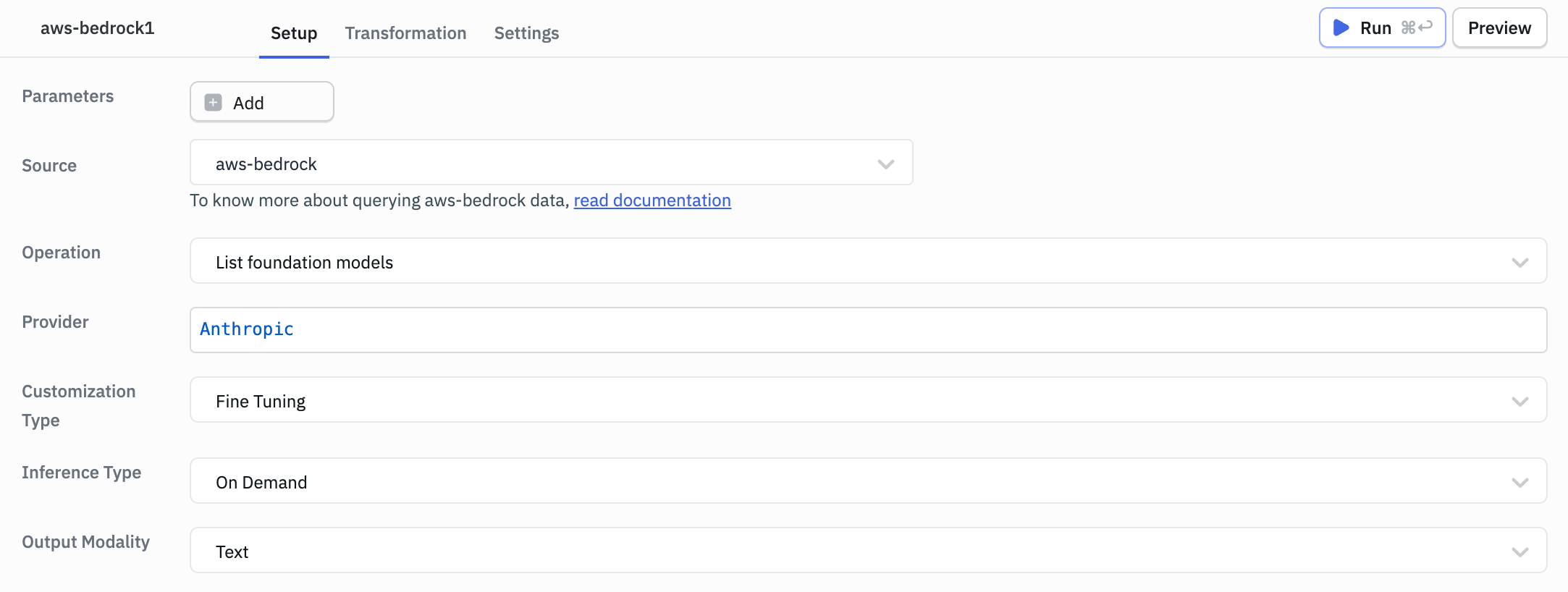Screen dimensions: 1568x592
Task: Click the chevron of the Operation field
Action: [x=1519, y=263]
